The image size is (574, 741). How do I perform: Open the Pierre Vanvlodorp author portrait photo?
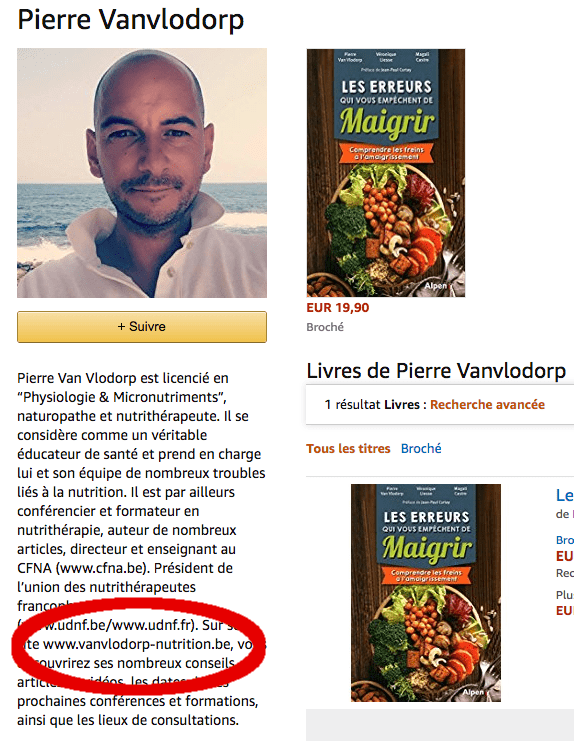(142, 173)
